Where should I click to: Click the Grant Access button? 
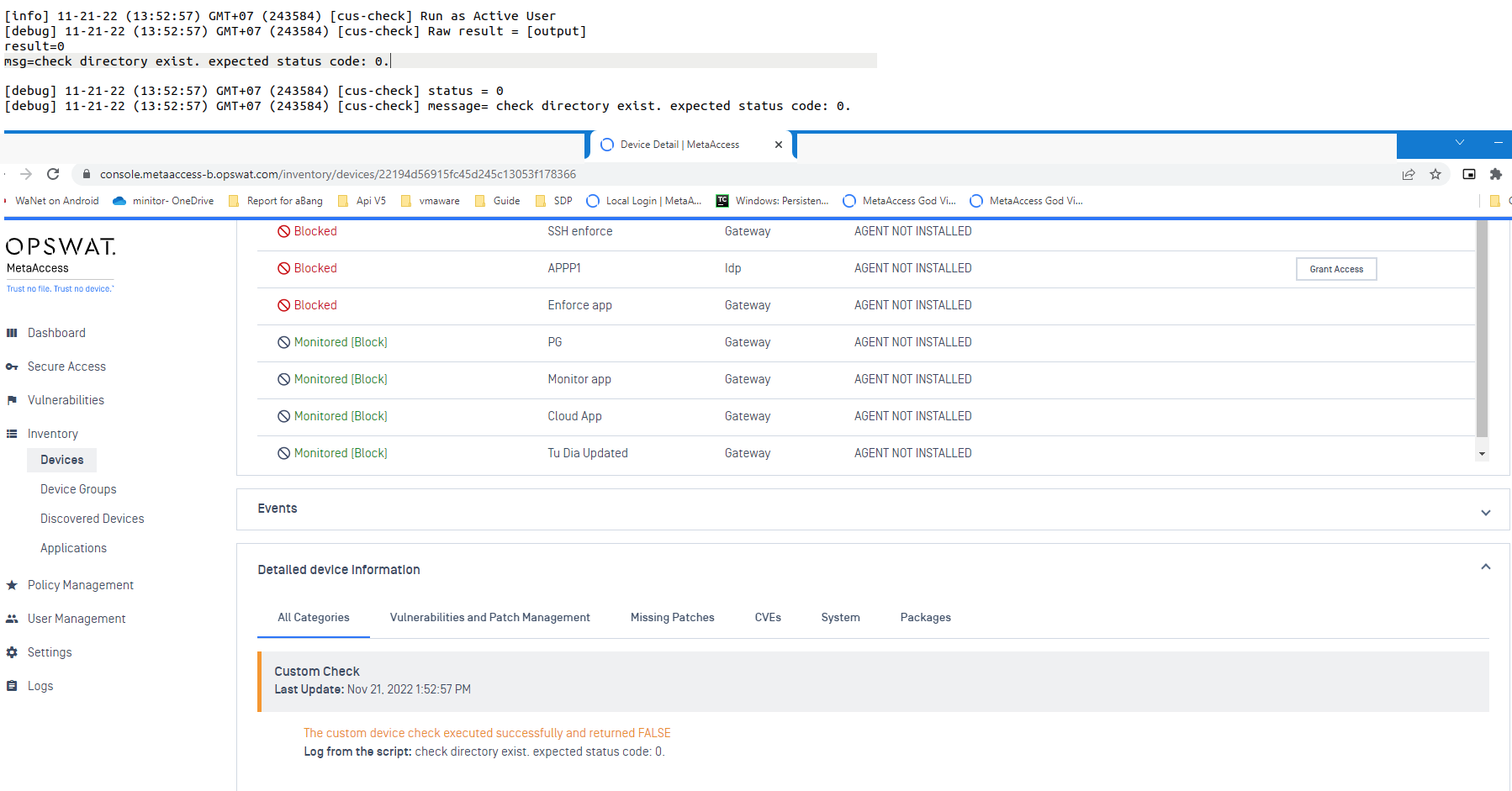[x=1336, y=269]
